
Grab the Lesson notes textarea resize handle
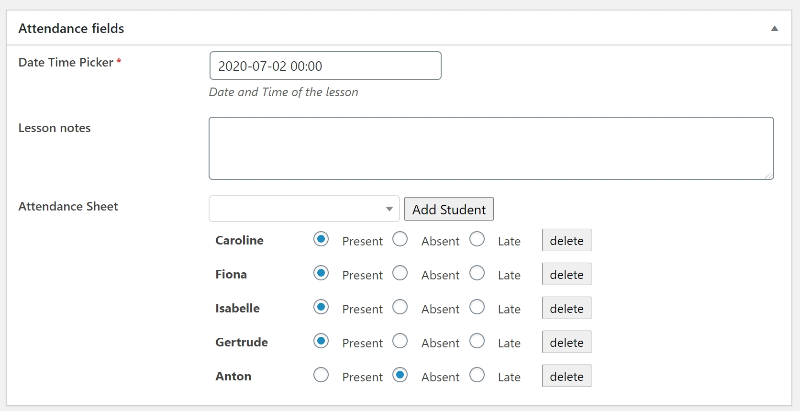point(769,175)
